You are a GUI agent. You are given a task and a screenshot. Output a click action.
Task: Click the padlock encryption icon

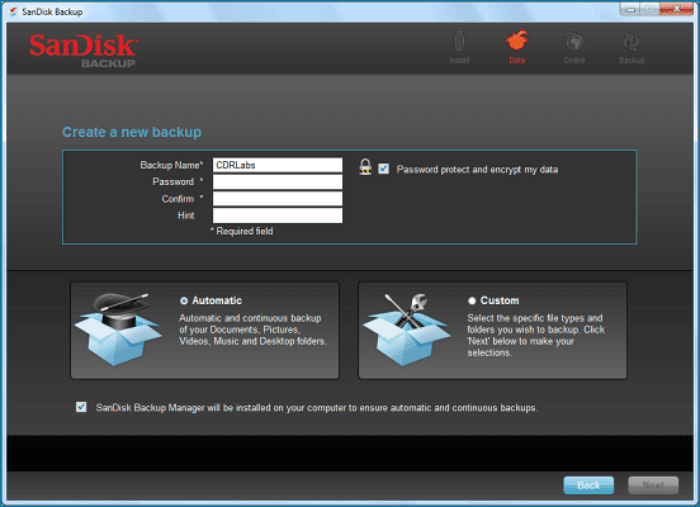pos(365,167)
